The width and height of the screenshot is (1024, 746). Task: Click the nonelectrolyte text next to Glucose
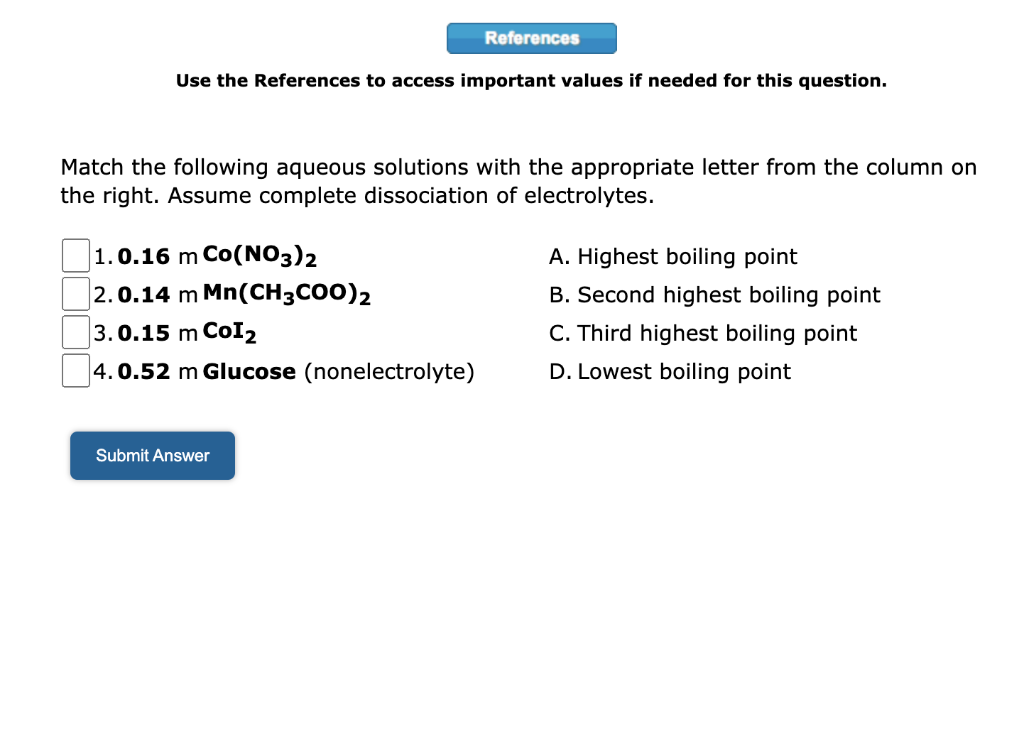click(x=390, y=371)
